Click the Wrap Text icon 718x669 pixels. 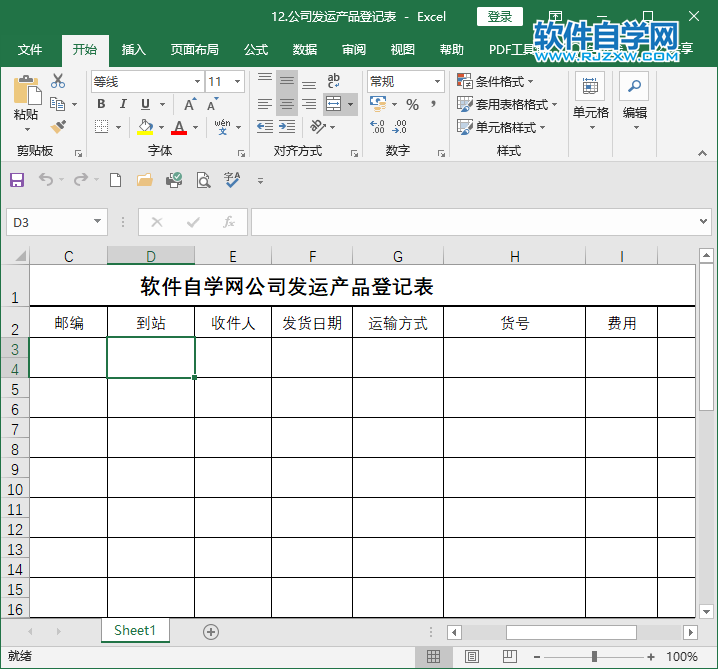(333, 81)
